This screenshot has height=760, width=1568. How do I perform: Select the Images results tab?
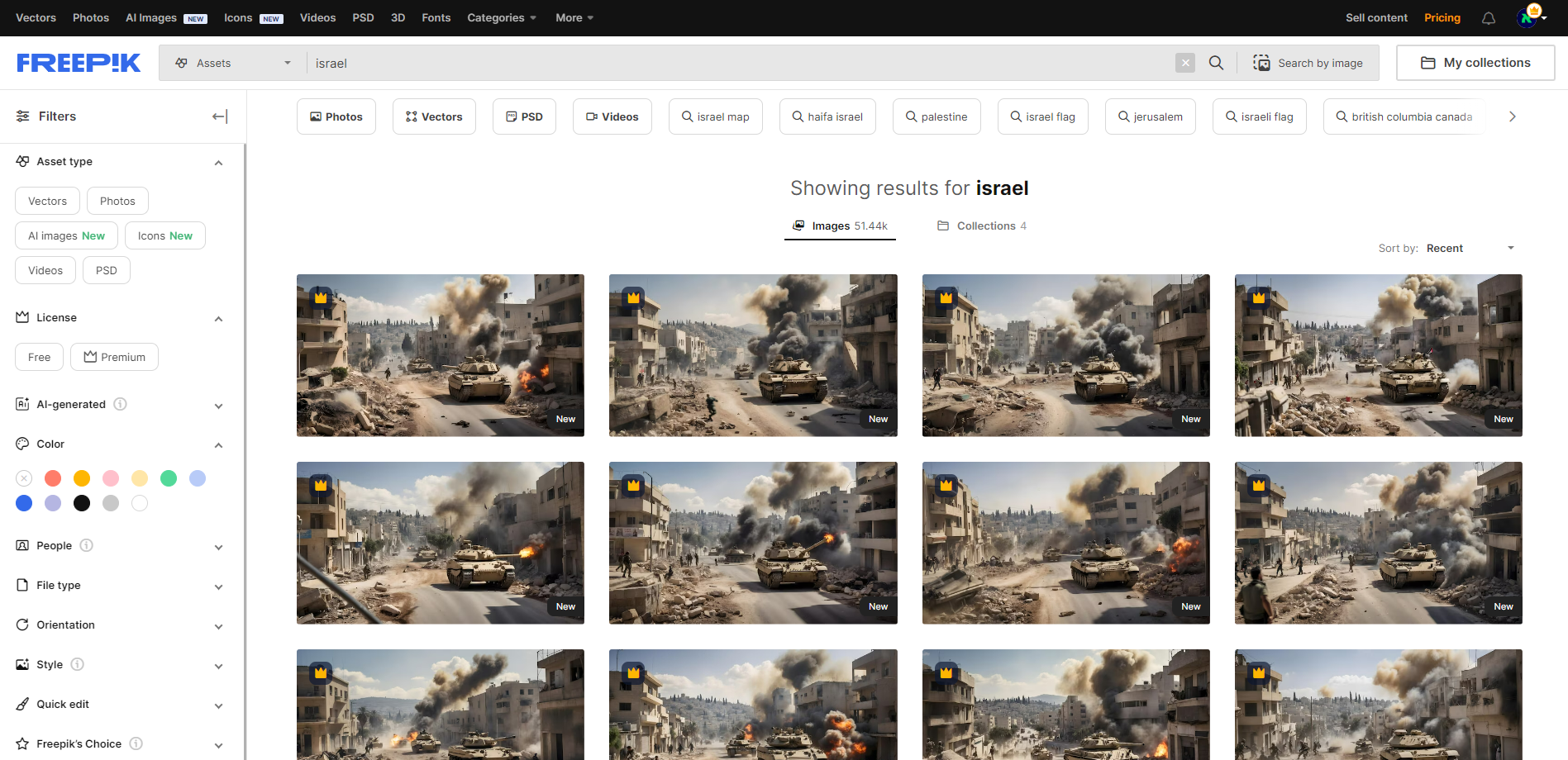pos(840,226)
